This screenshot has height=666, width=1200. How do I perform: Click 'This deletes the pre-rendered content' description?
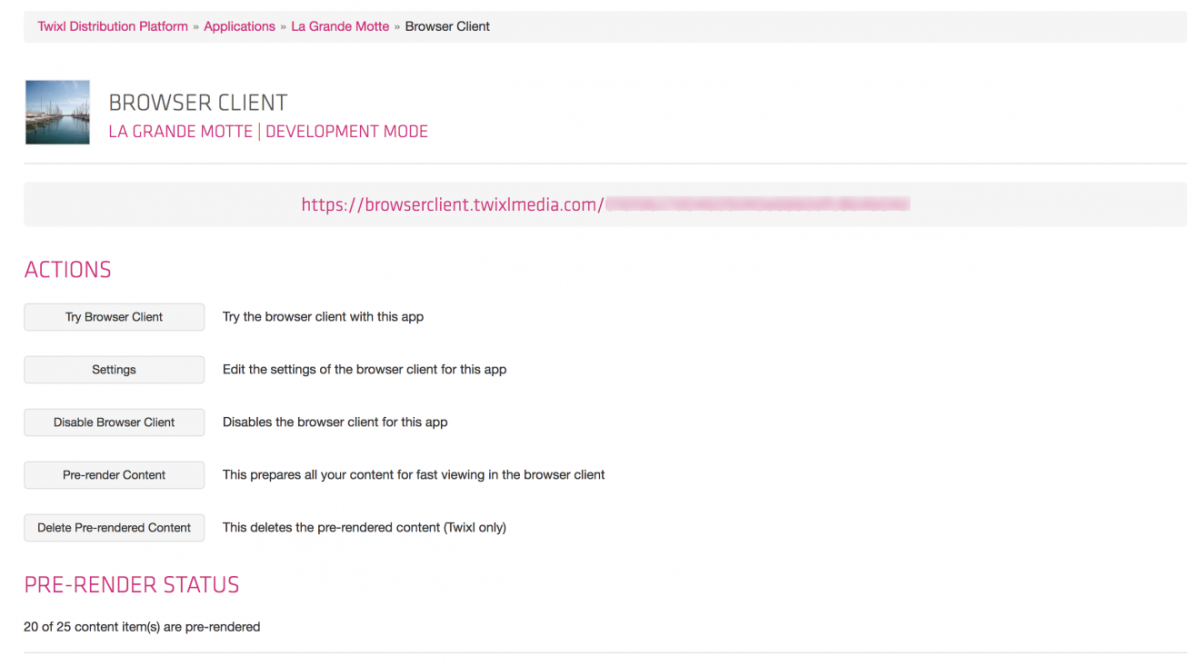364,528
